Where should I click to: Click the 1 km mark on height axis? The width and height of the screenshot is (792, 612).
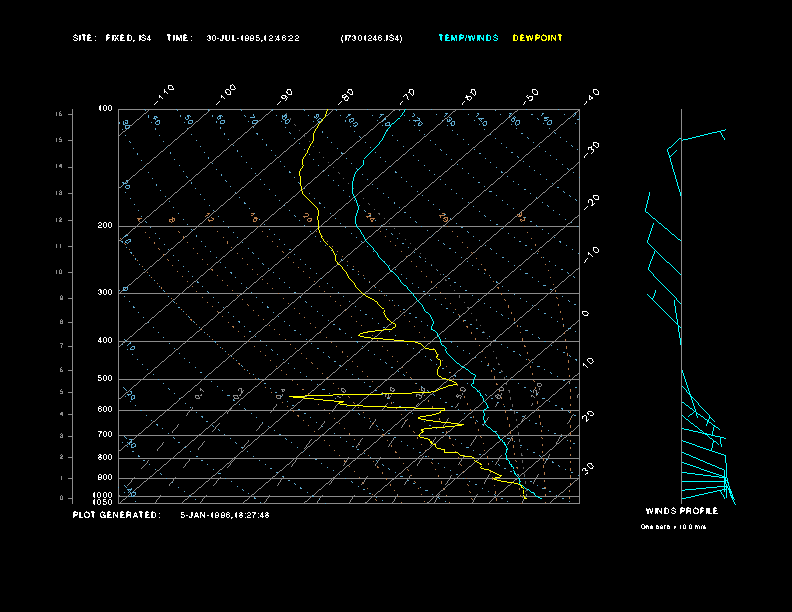point(61,478)
